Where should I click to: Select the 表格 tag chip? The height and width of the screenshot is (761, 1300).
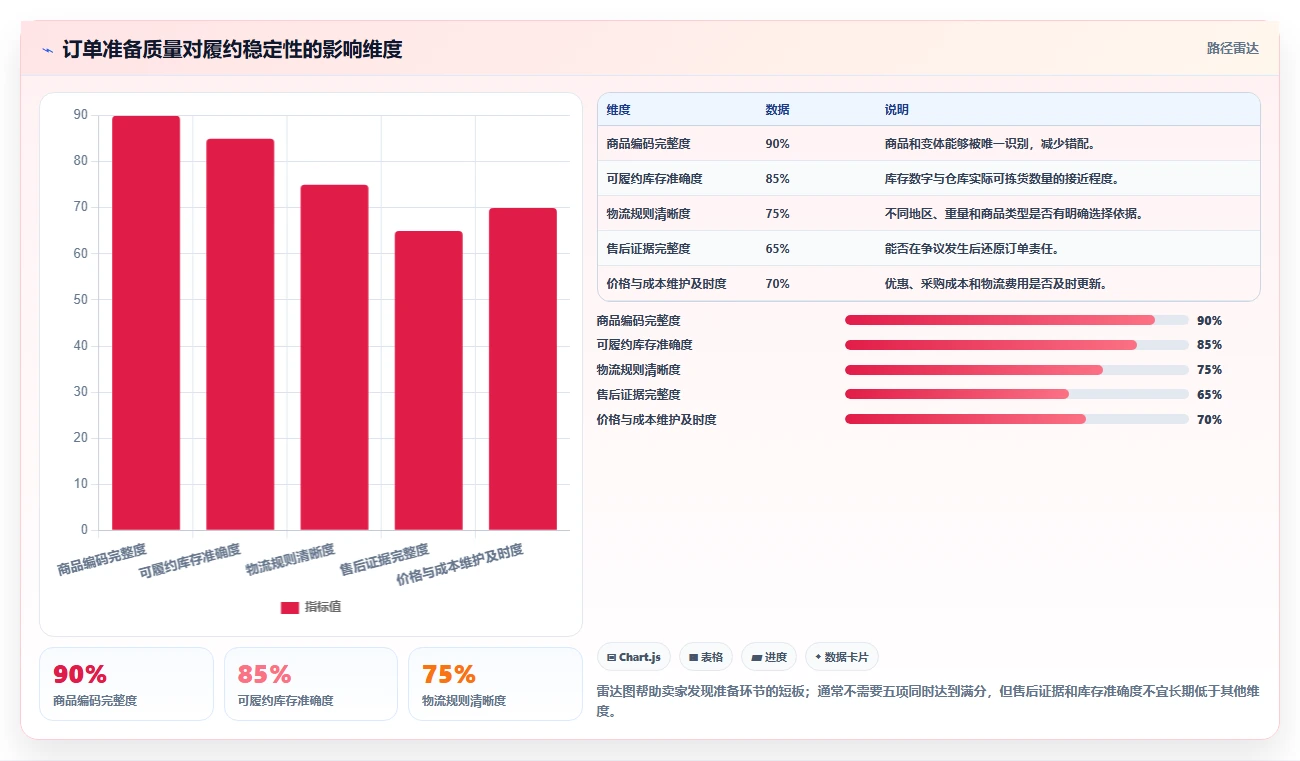point(705,657)
